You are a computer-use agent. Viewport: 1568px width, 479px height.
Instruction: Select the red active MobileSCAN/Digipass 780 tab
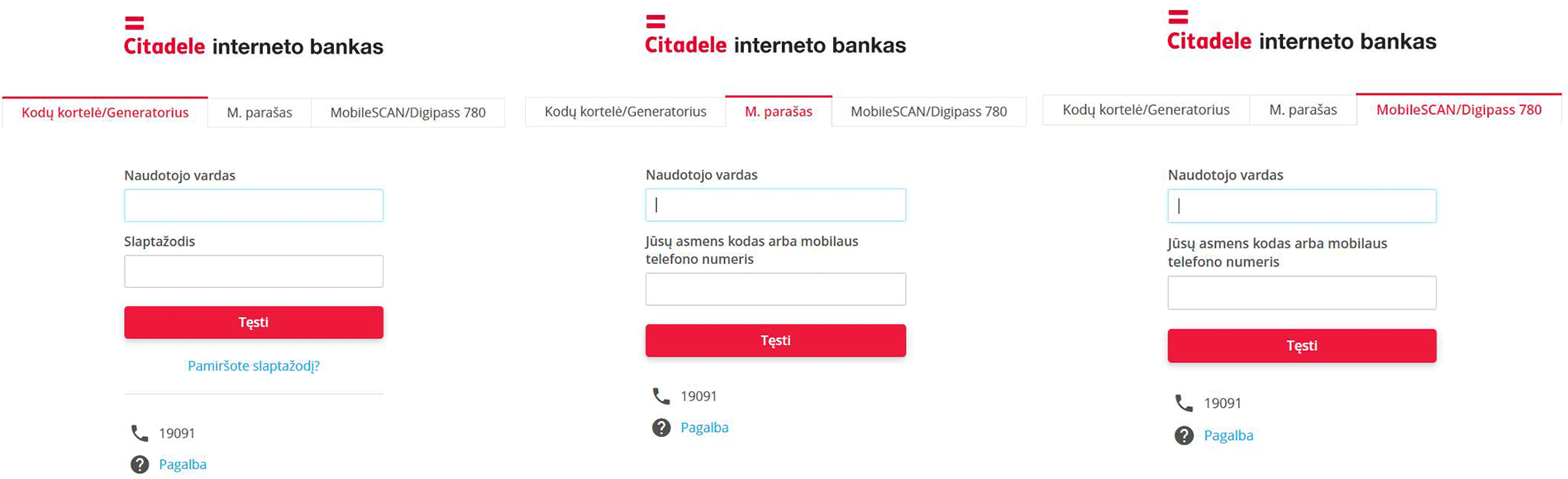pyautogui.click(x=1459, y=109)
